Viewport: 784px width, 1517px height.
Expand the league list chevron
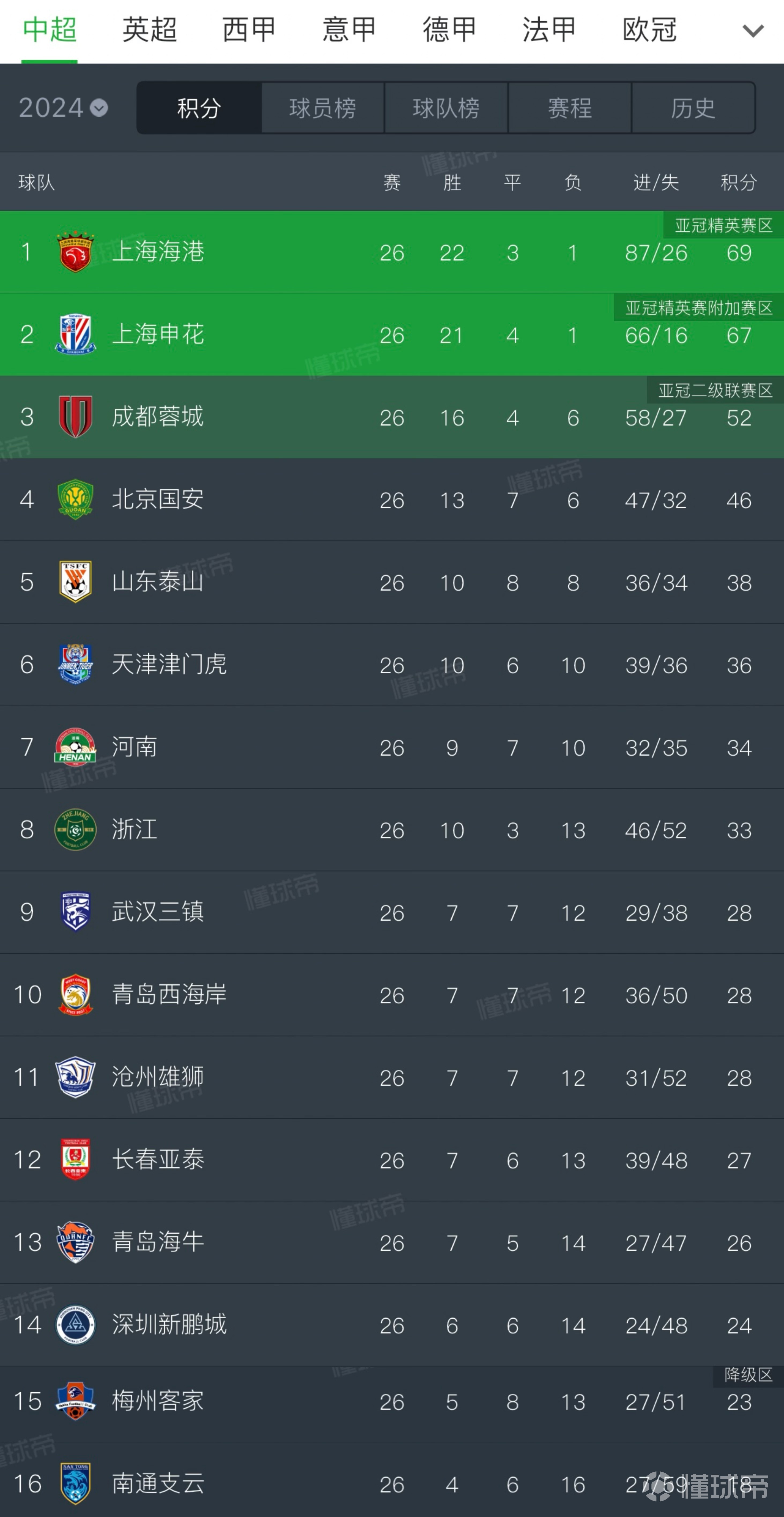753,31
